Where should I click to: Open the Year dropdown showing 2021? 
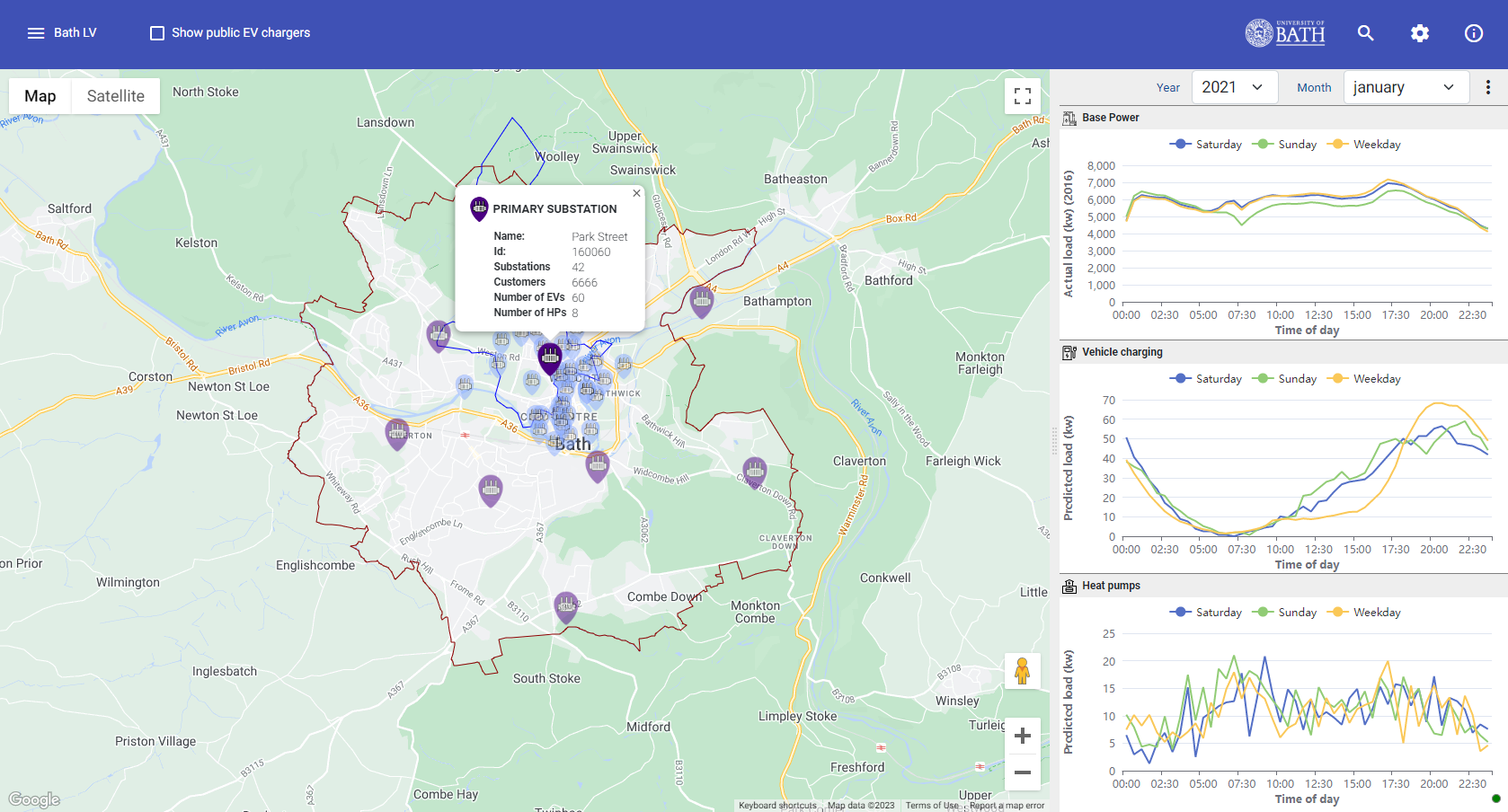click(1232, 87)
